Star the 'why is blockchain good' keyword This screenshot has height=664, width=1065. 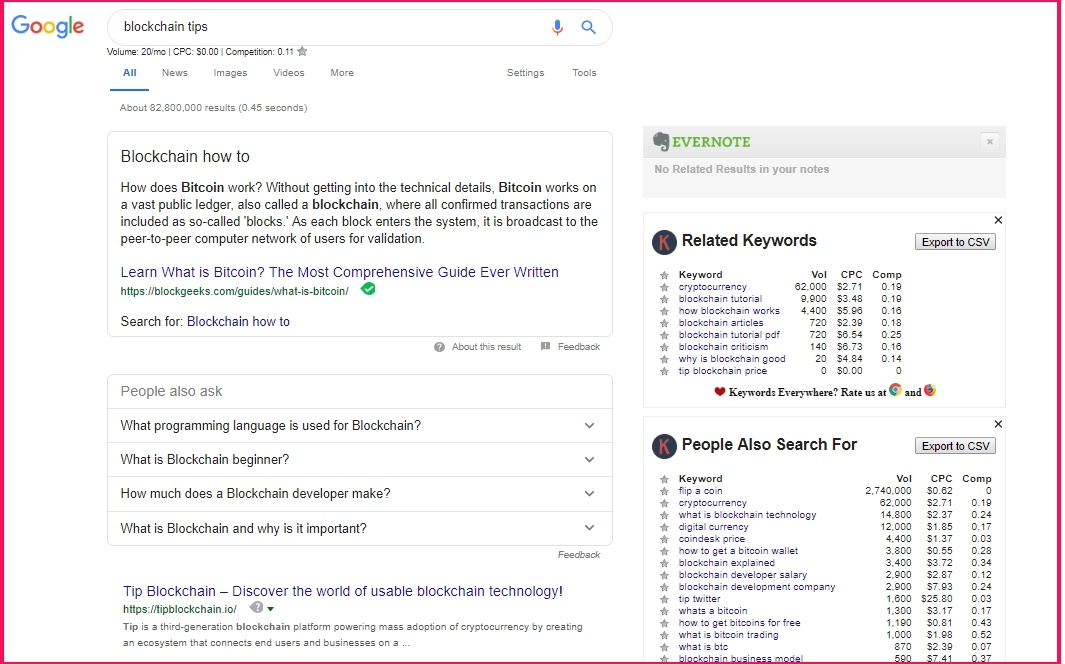coord(664,360)
